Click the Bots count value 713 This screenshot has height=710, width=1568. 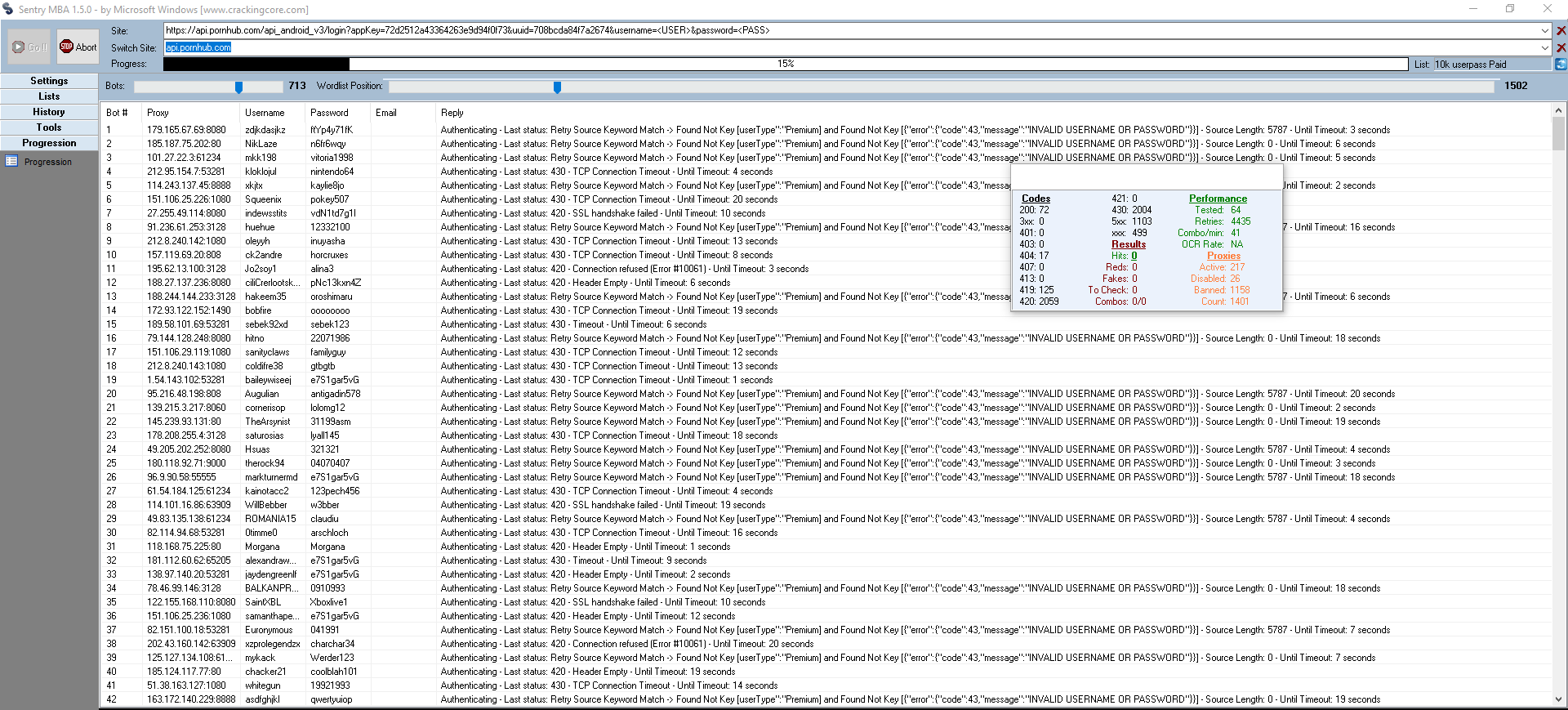point(297,86)
